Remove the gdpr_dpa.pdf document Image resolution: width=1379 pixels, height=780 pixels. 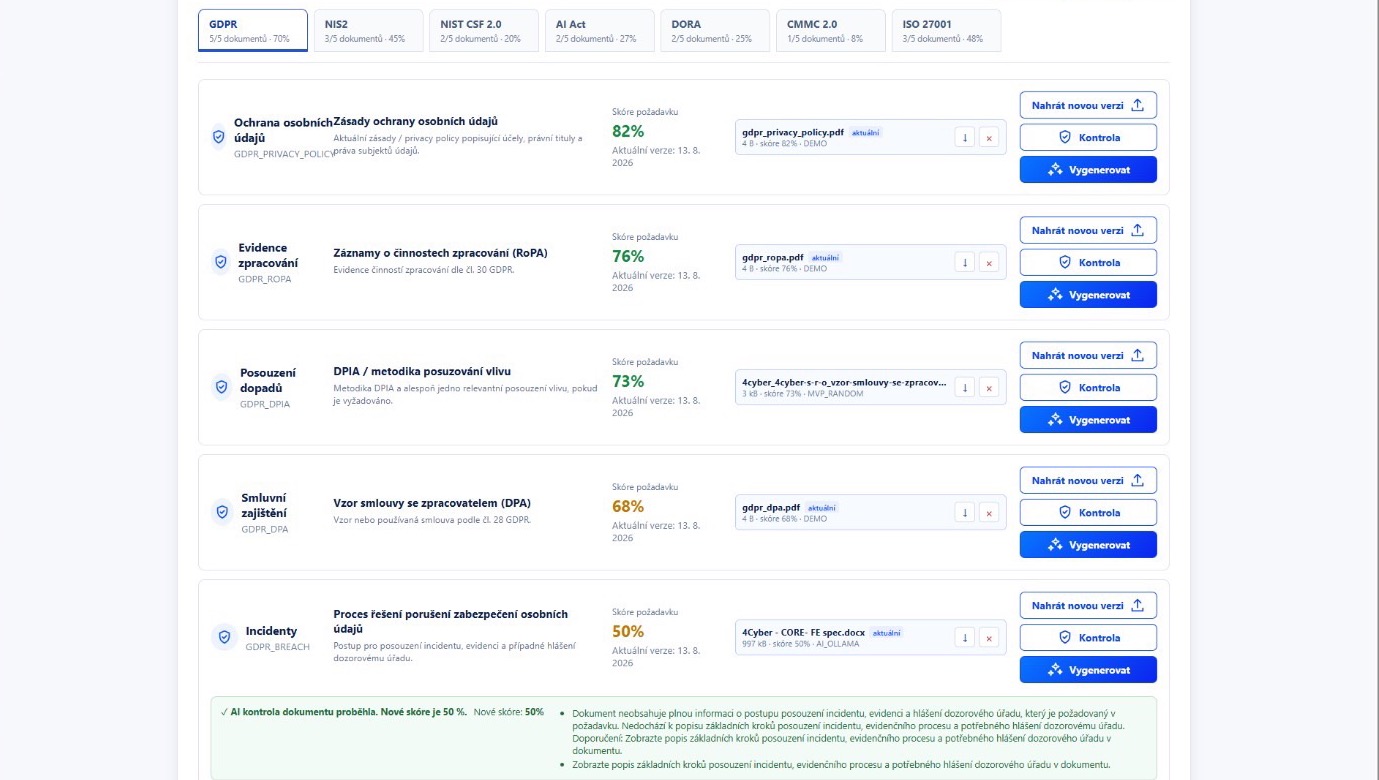pyautogui.click(x=989, y=512)
